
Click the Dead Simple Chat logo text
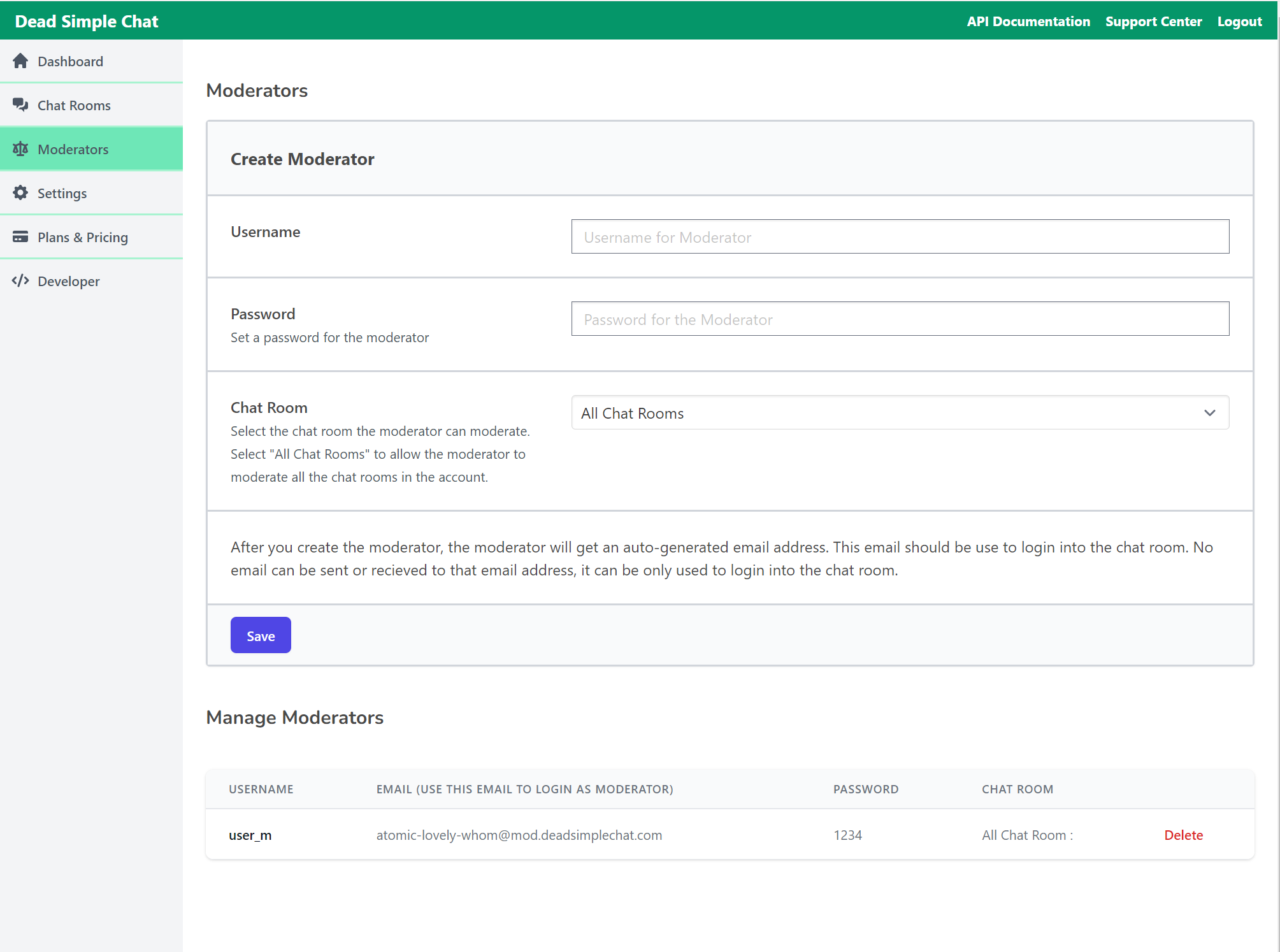86,20
